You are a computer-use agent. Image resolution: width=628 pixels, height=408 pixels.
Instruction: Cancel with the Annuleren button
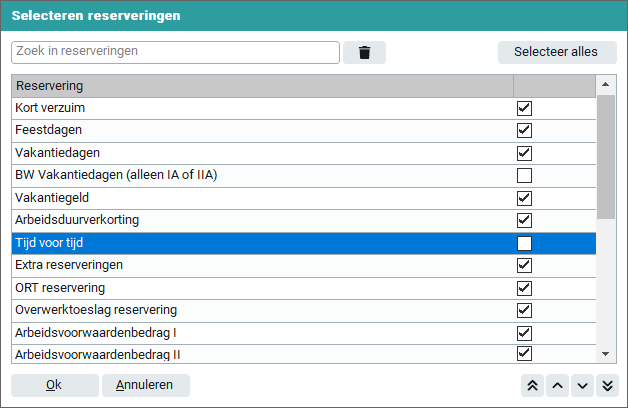tap(145, 385)
